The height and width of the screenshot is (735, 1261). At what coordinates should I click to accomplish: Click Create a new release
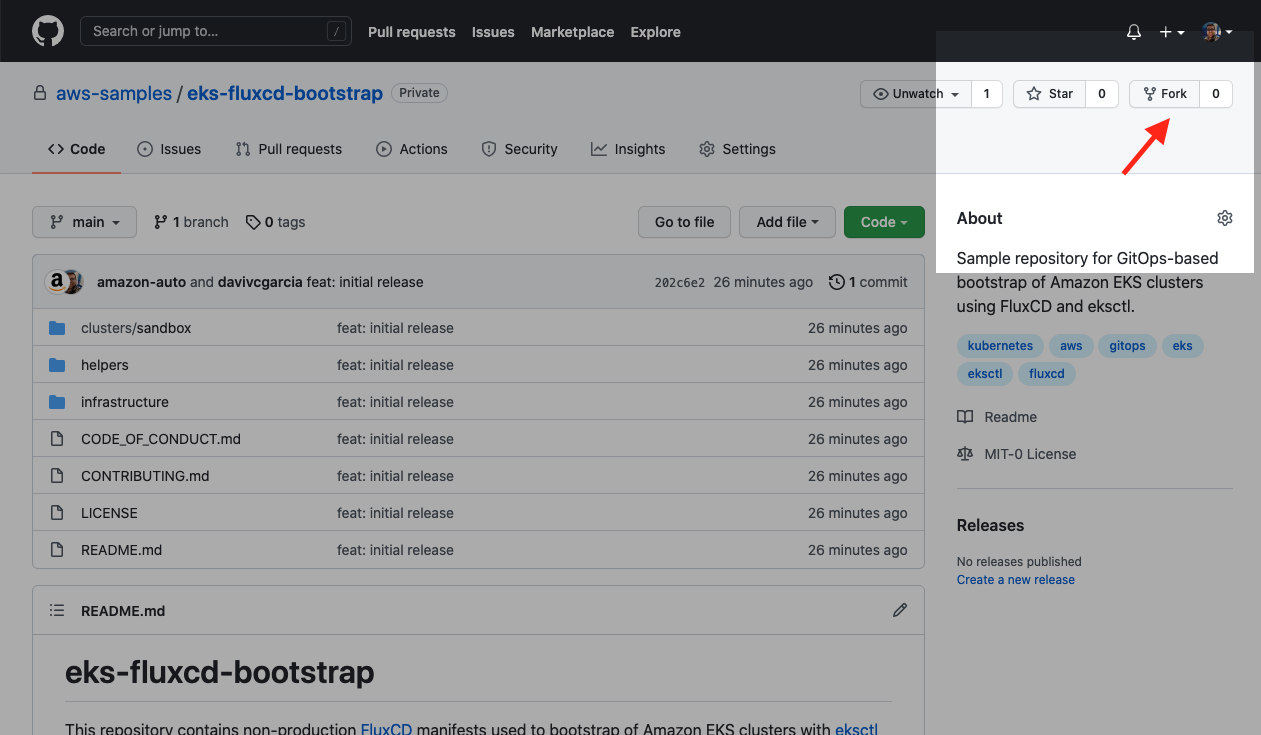pyautogui.click(x=1016, y=580)
